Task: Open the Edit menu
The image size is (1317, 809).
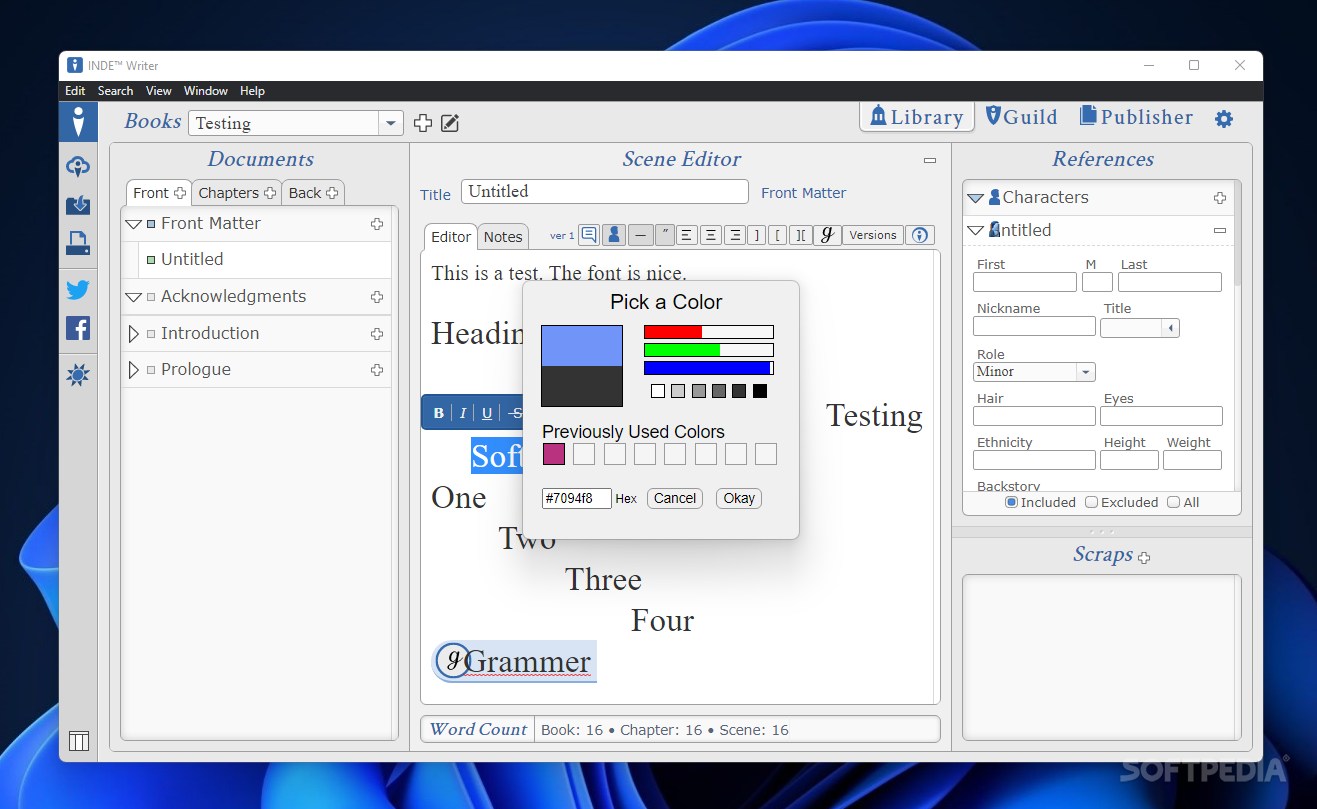Action: pyautogui.click(x=75, y=91)
